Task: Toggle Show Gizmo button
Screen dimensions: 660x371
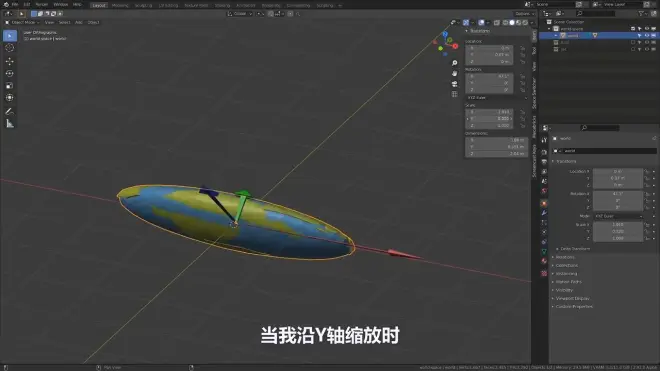Action: [466, 23]
